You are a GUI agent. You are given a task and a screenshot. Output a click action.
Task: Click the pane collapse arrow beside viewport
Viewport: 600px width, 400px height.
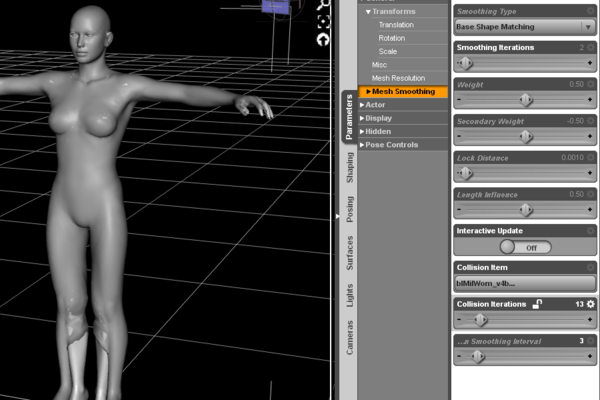pos(337,216)
